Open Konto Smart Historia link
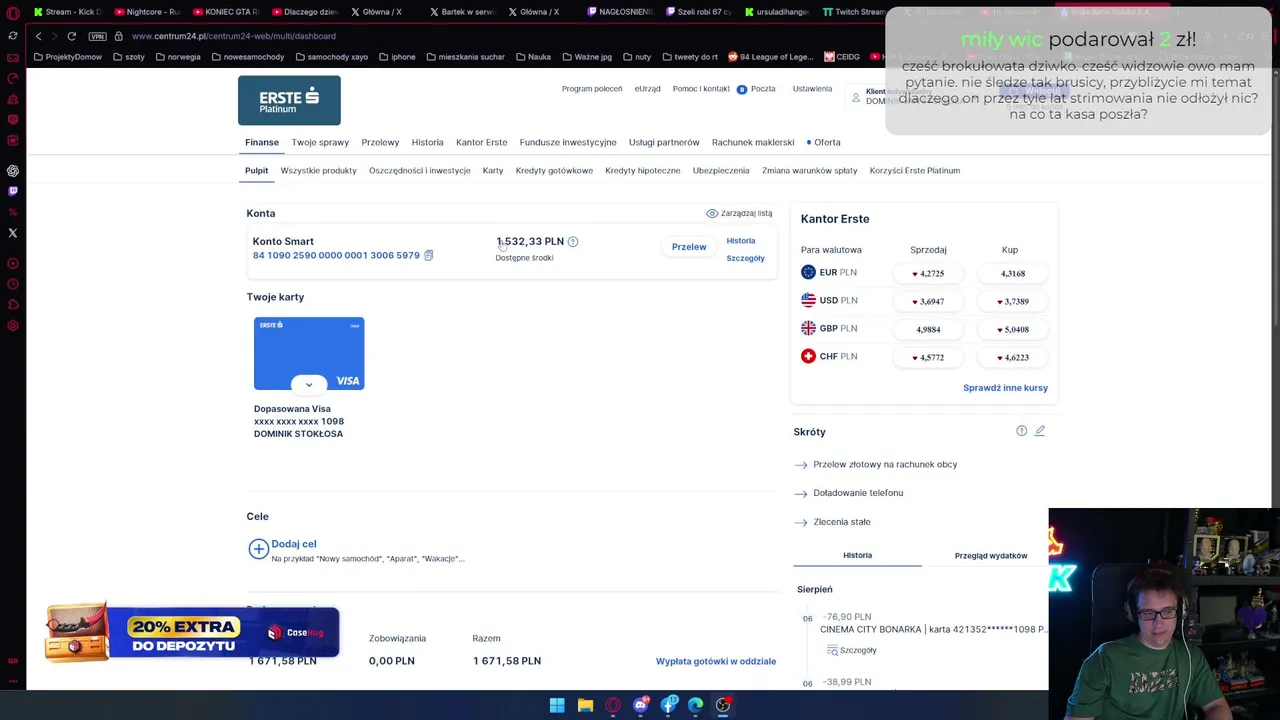The image size is (1280, 720). [x=741, y=241]
